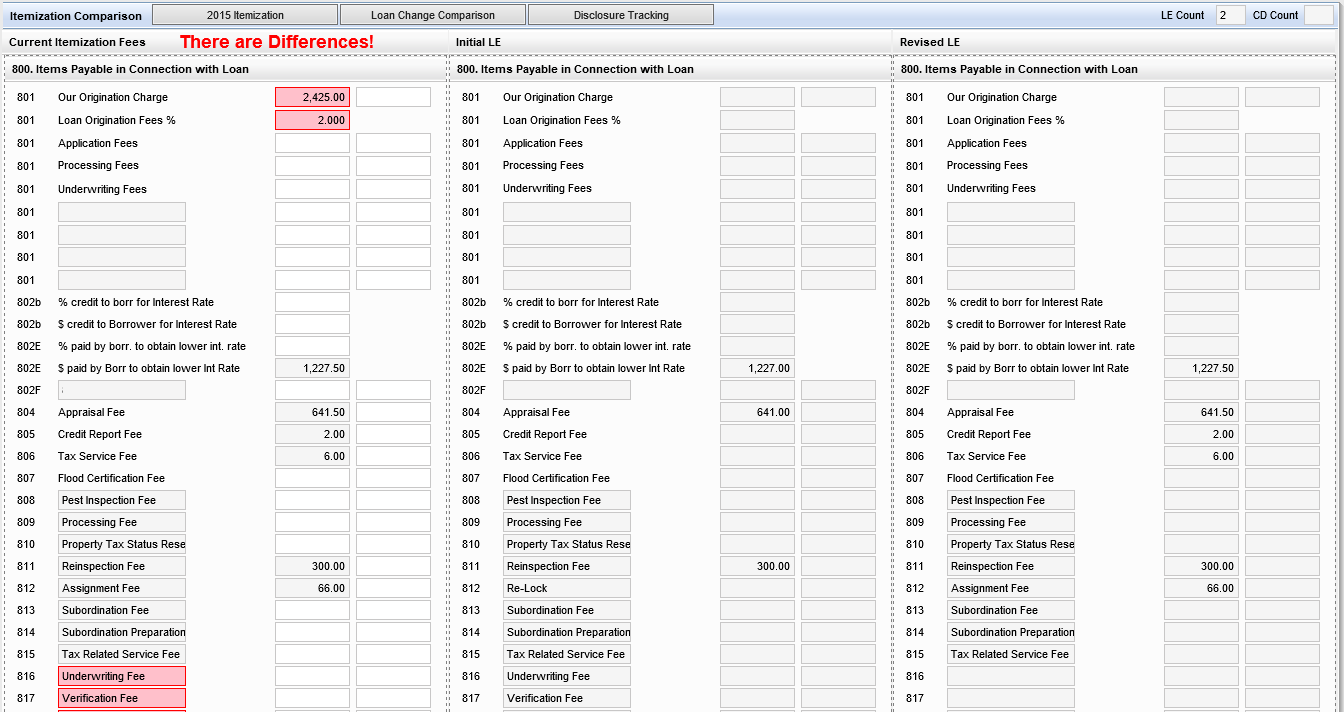Click Flood Certification Fee label in Current fees
The image size is (1344, 712).
click(111, 478)
